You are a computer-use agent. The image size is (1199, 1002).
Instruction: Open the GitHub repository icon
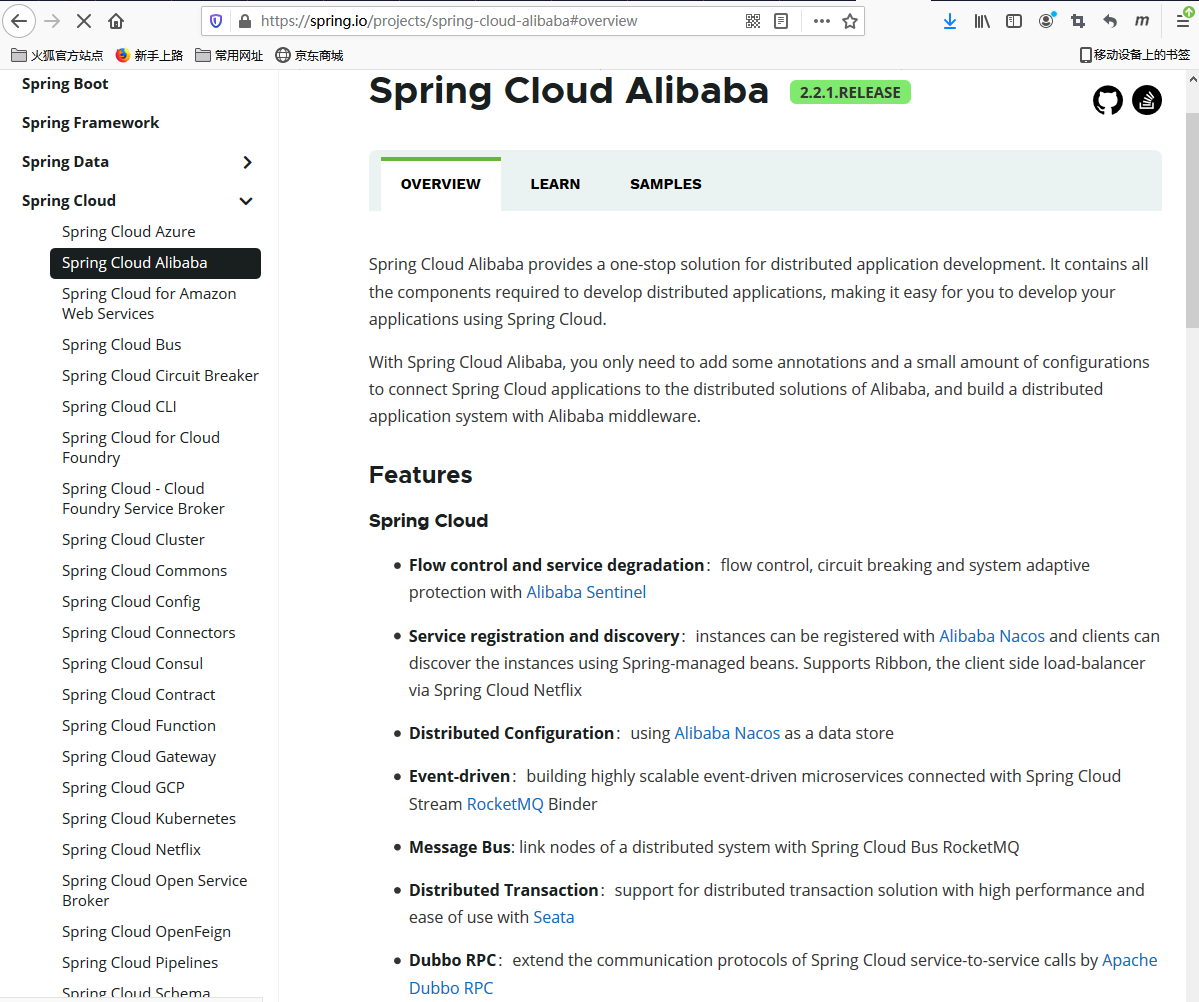point(1108,100)
